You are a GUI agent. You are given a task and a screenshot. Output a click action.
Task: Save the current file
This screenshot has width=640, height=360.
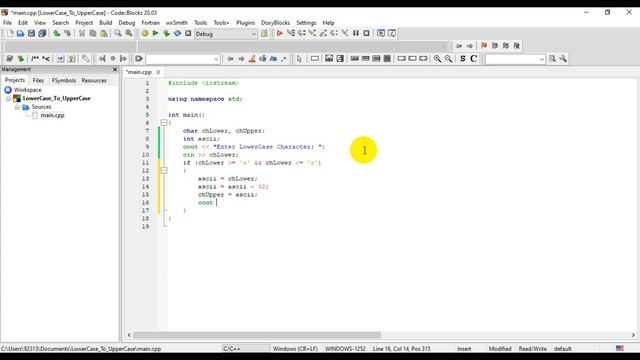(x=31, y=33)
